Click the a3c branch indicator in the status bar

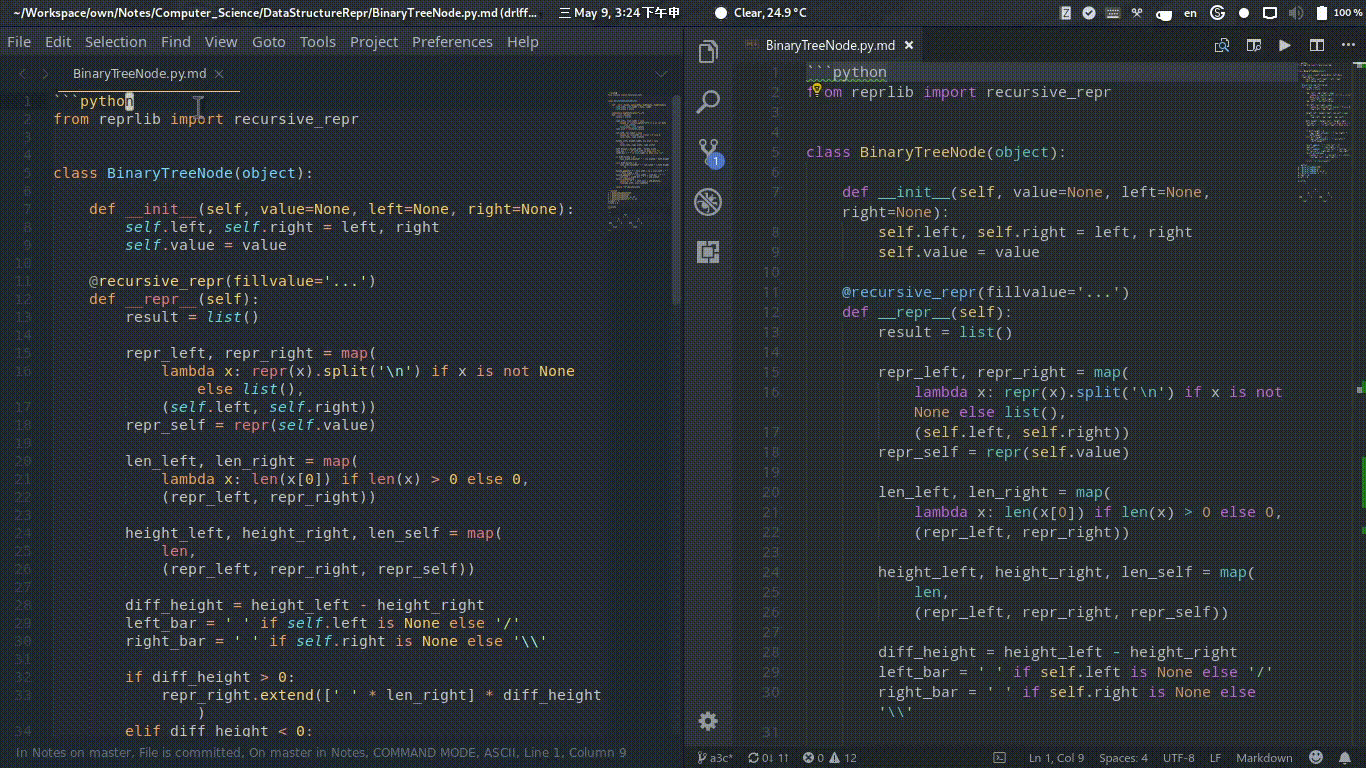[716, 757]
